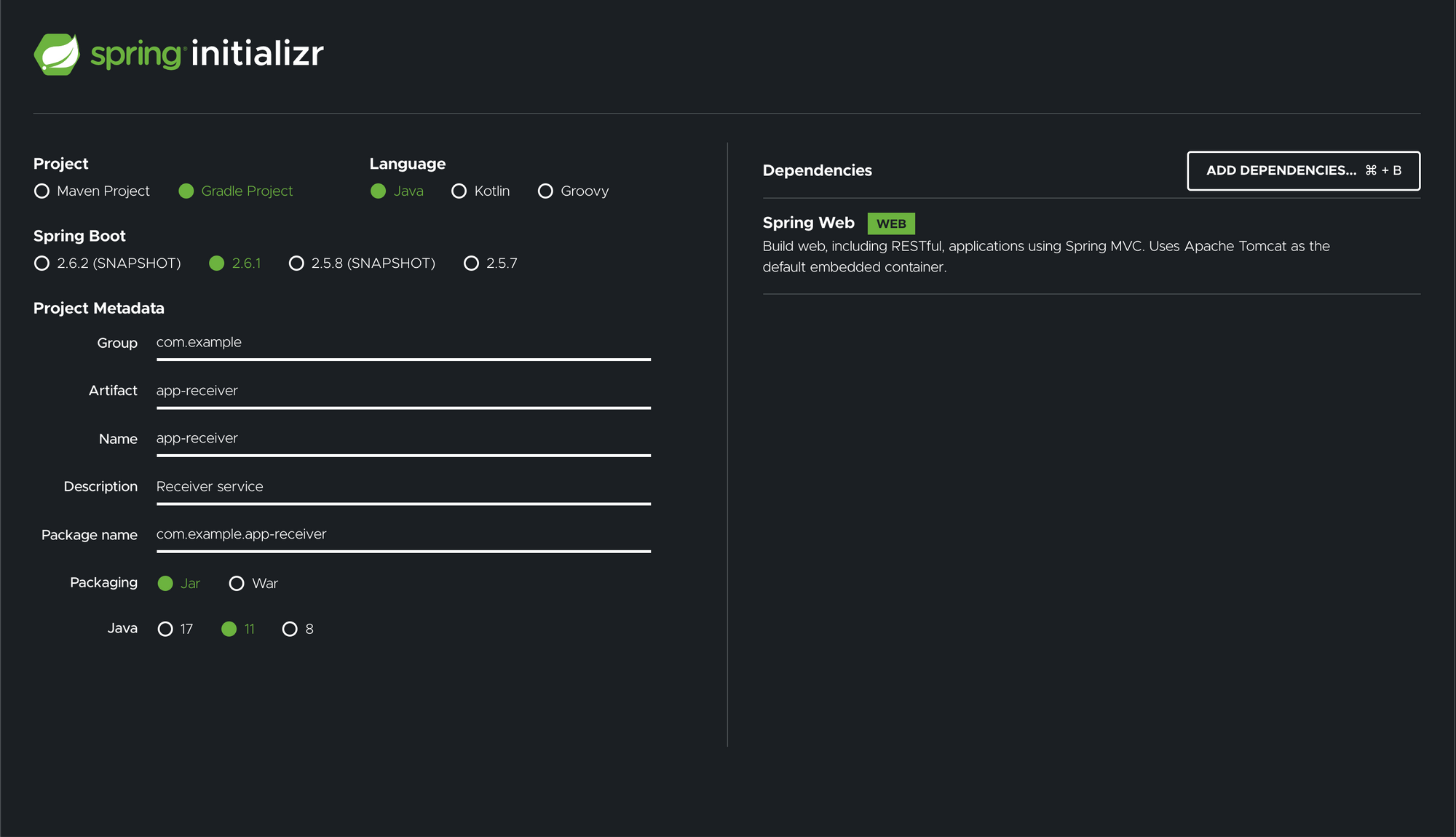Choose Groovy as the language
The image size is (1456, 837).
(x=545, y=191)
